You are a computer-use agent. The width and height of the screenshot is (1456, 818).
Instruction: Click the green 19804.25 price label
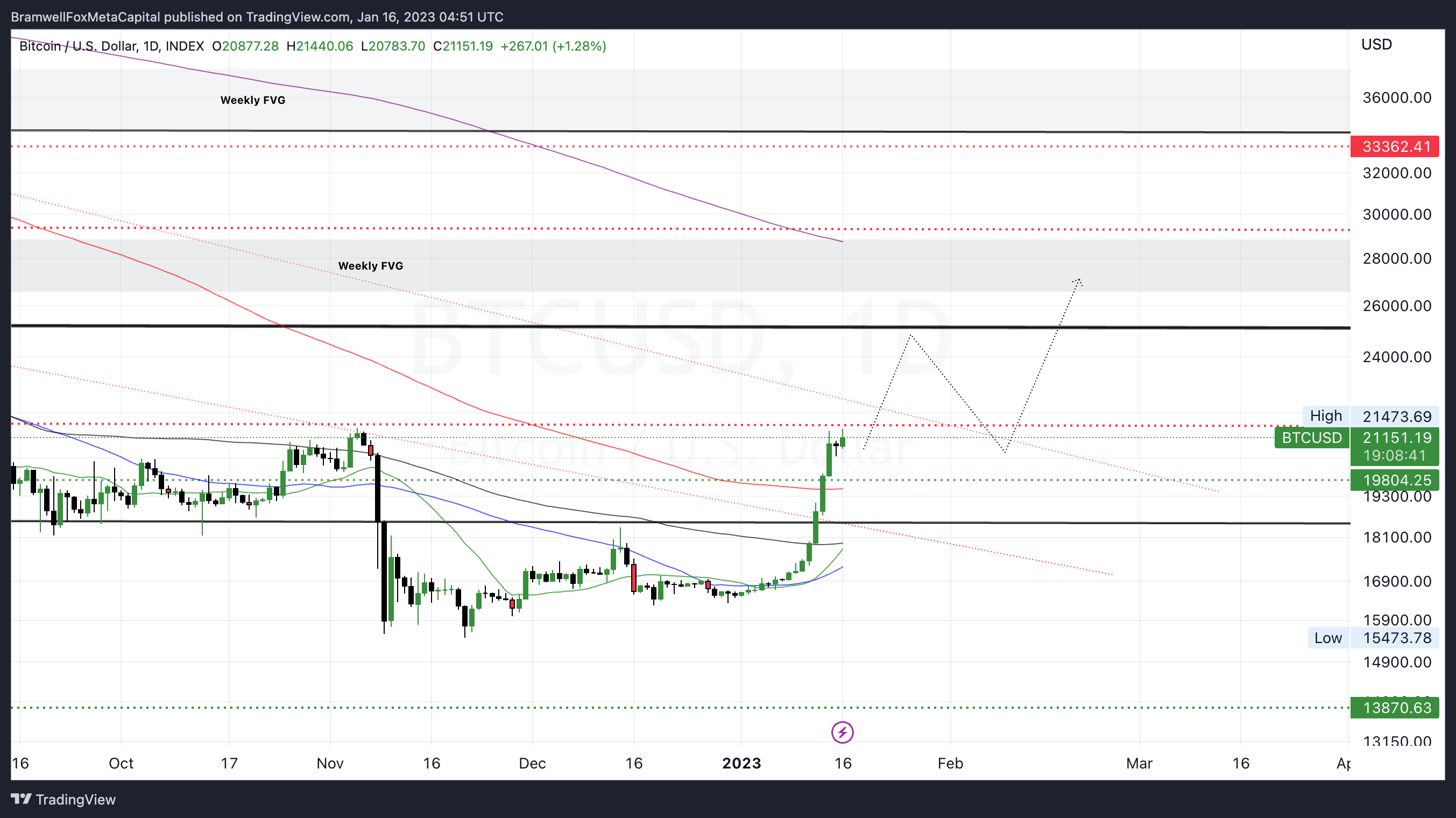pyautogui.click(x=1394, y=480)
